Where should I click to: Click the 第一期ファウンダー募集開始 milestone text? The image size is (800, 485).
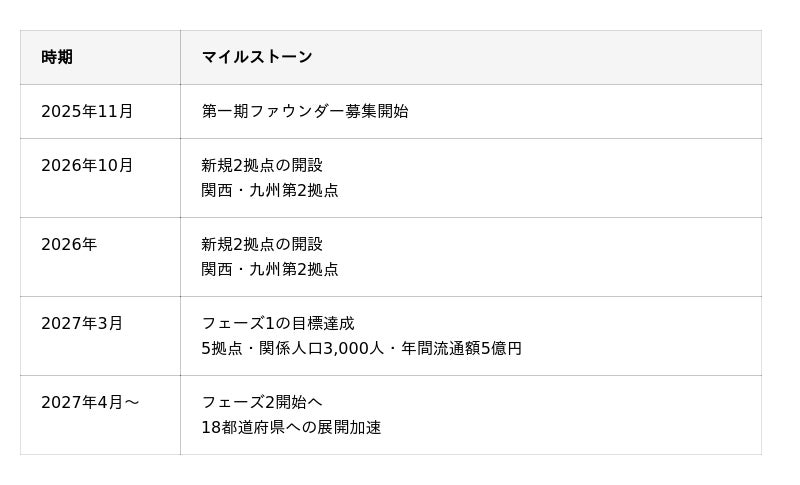305,111
